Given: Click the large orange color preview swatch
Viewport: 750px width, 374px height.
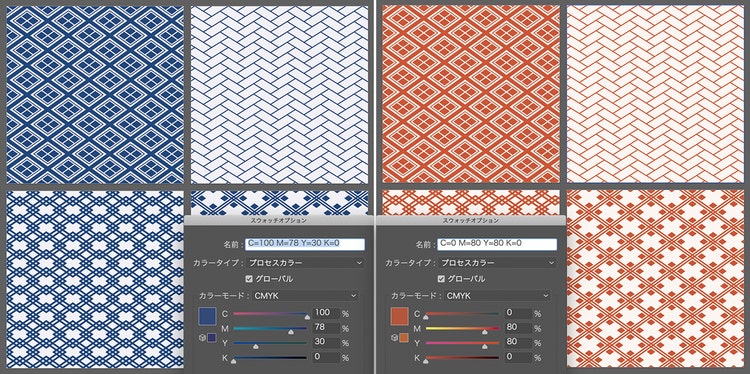Looking at the screenshot, I should click(399, 316).
